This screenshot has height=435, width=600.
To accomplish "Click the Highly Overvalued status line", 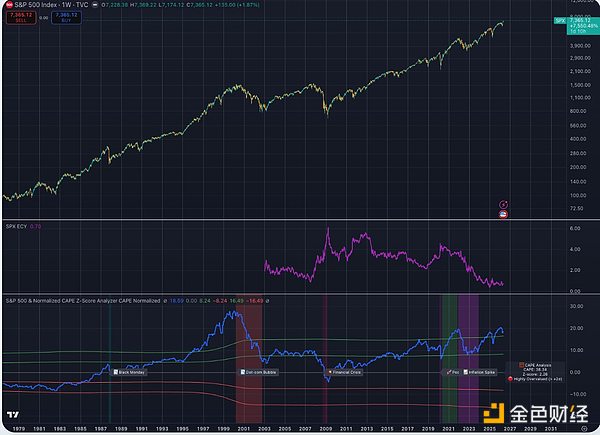I will tap(535, 379).
